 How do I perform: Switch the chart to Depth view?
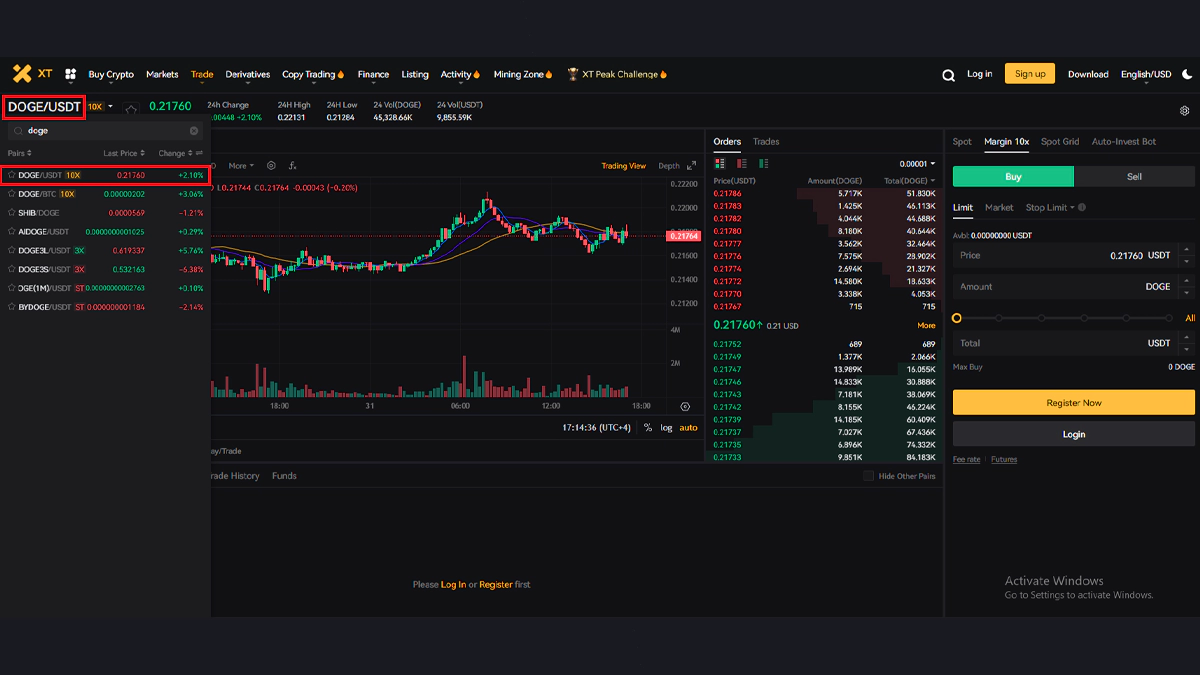669,166
